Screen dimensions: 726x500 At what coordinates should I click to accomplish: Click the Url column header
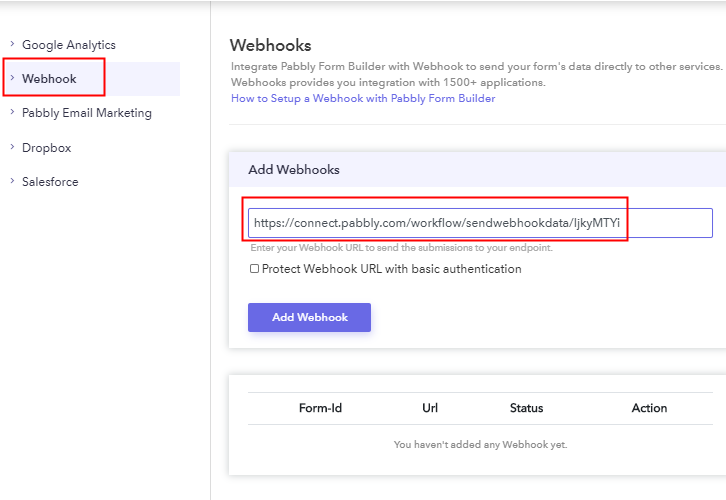click(430, 408)
